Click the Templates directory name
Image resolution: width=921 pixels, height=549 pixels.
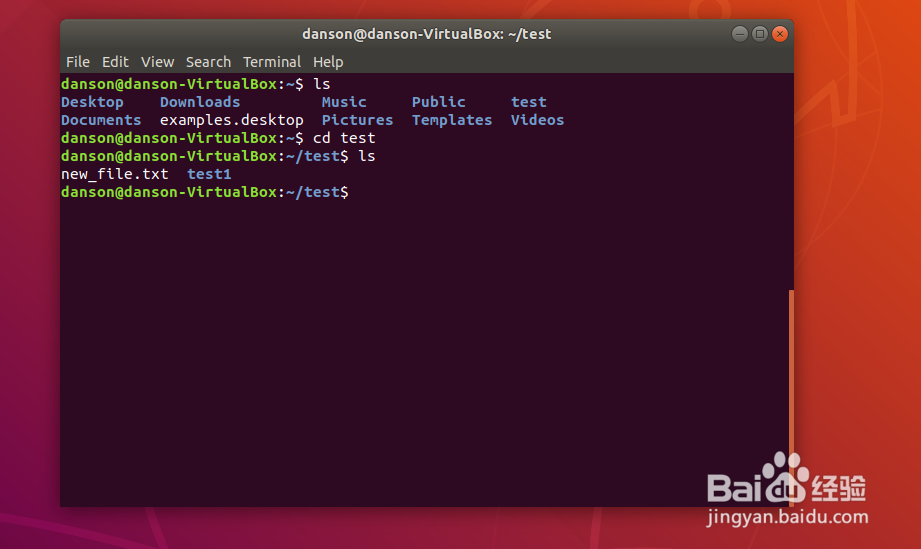click(x=452, y=120)
